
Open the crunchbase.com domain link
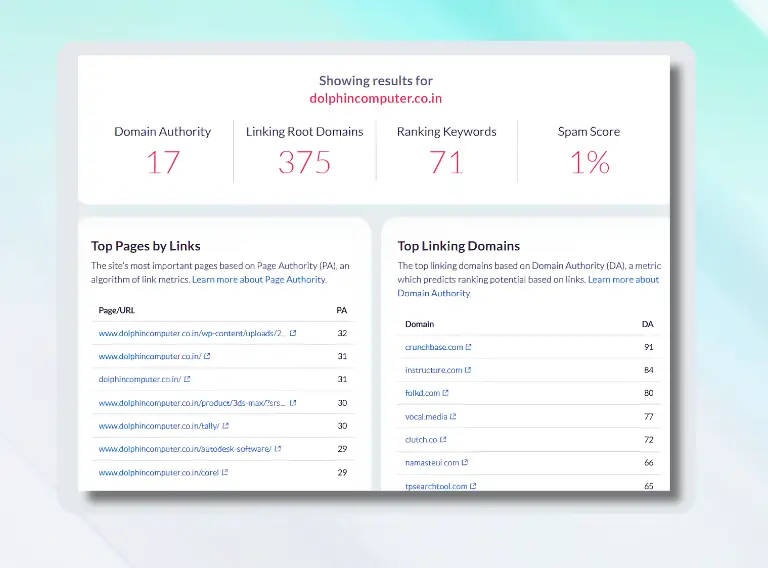coord(433,347)
